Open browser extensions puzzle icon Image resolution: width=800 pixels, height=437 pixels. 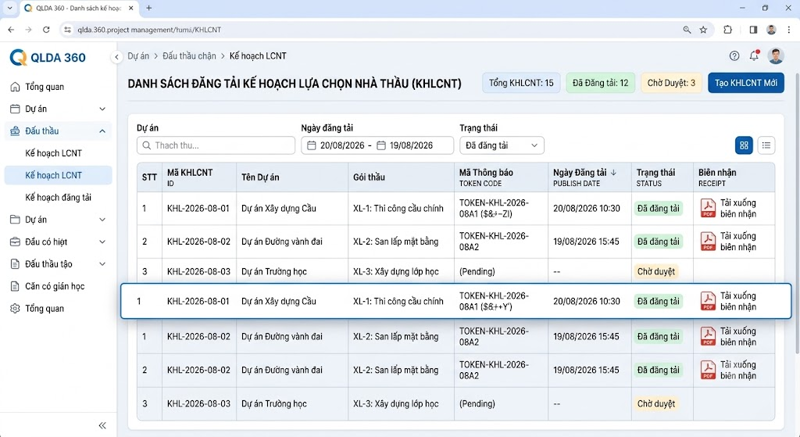(x=728, y=30)
